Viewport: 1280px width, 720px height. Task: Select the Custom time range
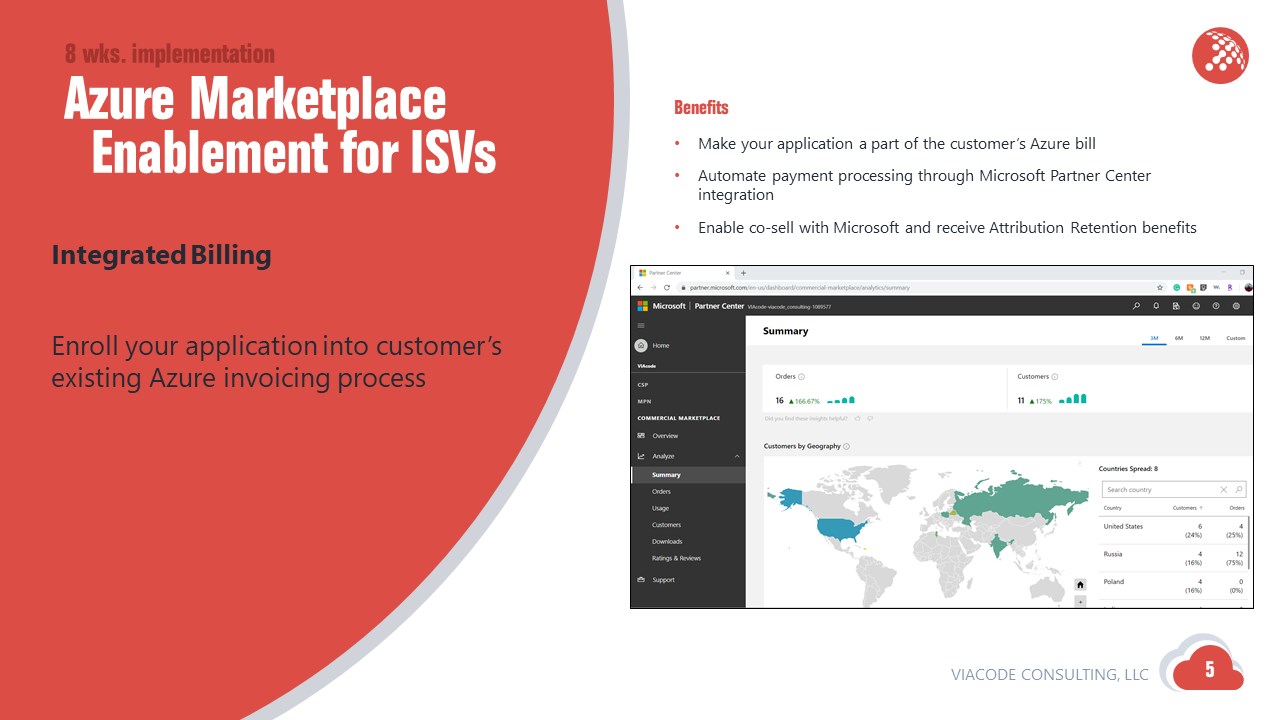pos(1236,338)
